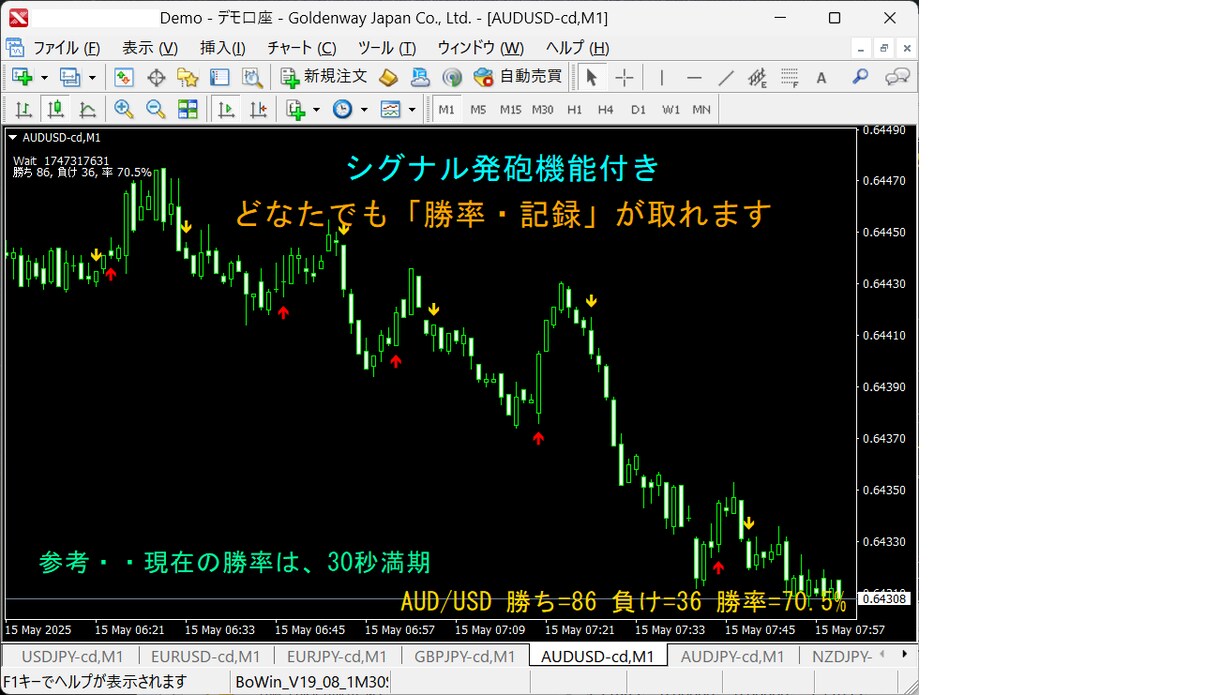Switch to the USDJPY-cd,M1 tab

pyautogui.click(x=72, y=656)
